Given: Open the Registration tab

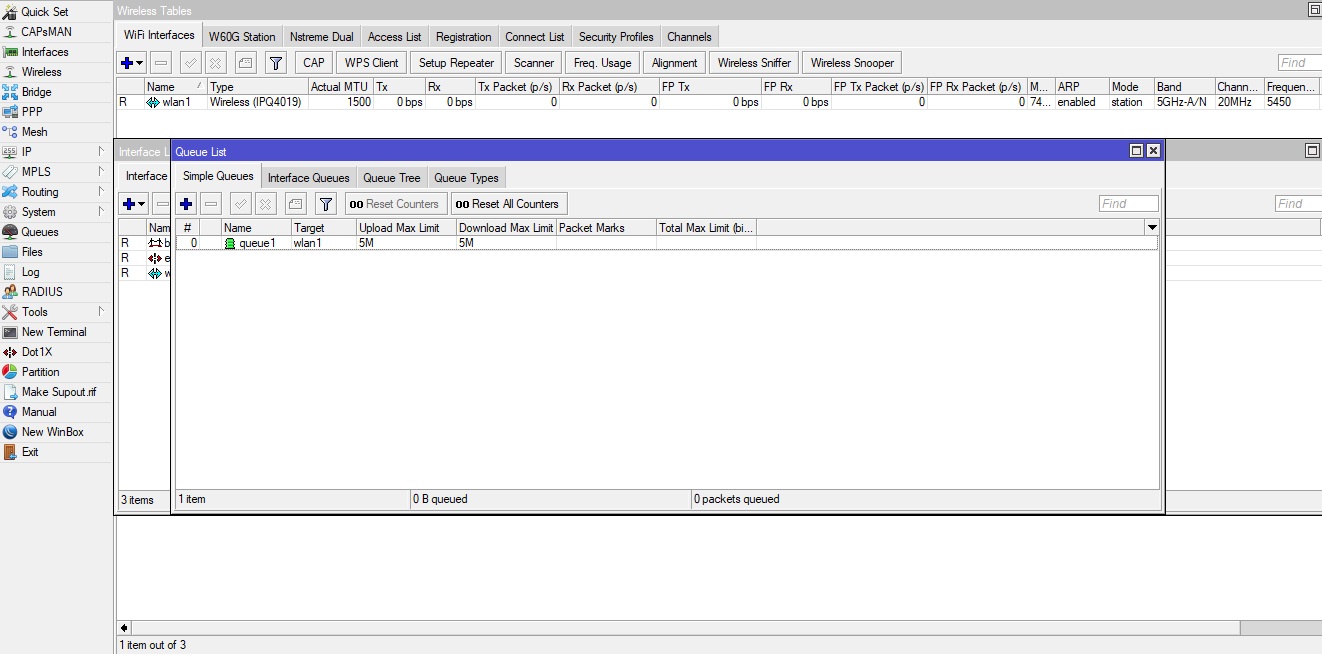Looking at the screenshot, I should tap(464, 37).
